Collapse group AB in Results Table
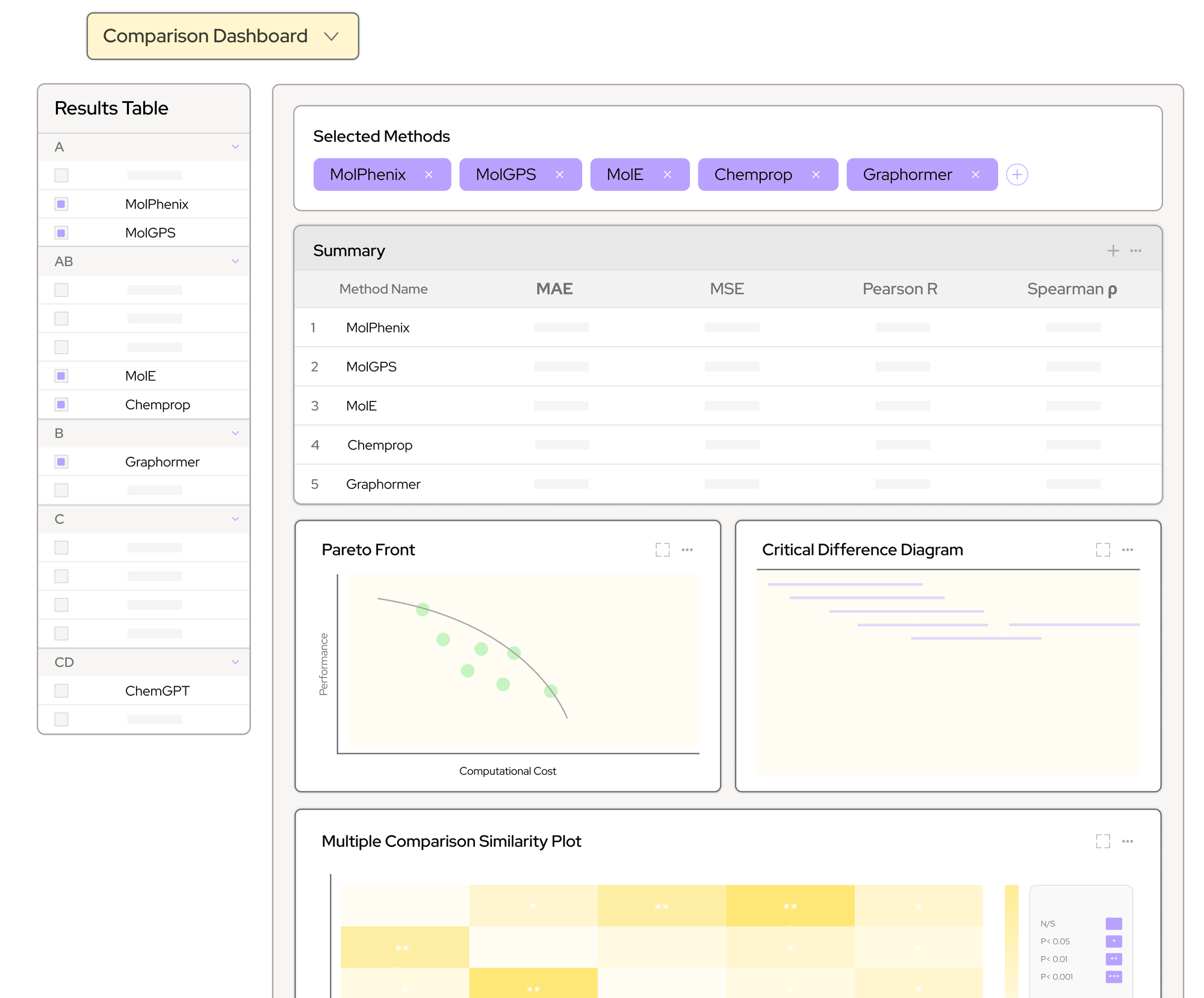Screen dimensions: 1204x998 235,261
